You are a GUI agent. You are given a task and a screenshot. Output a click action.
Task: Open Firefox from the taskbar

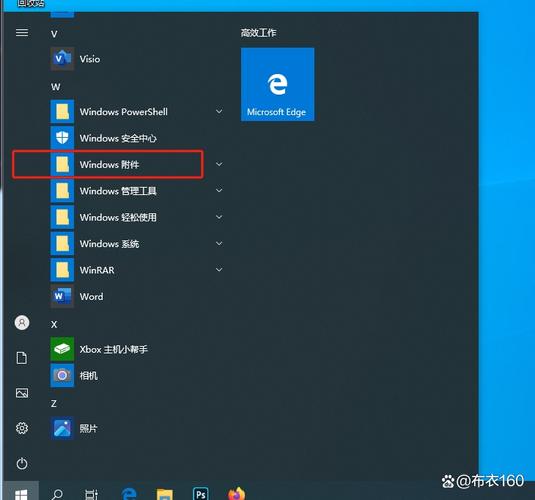point(236,494)
